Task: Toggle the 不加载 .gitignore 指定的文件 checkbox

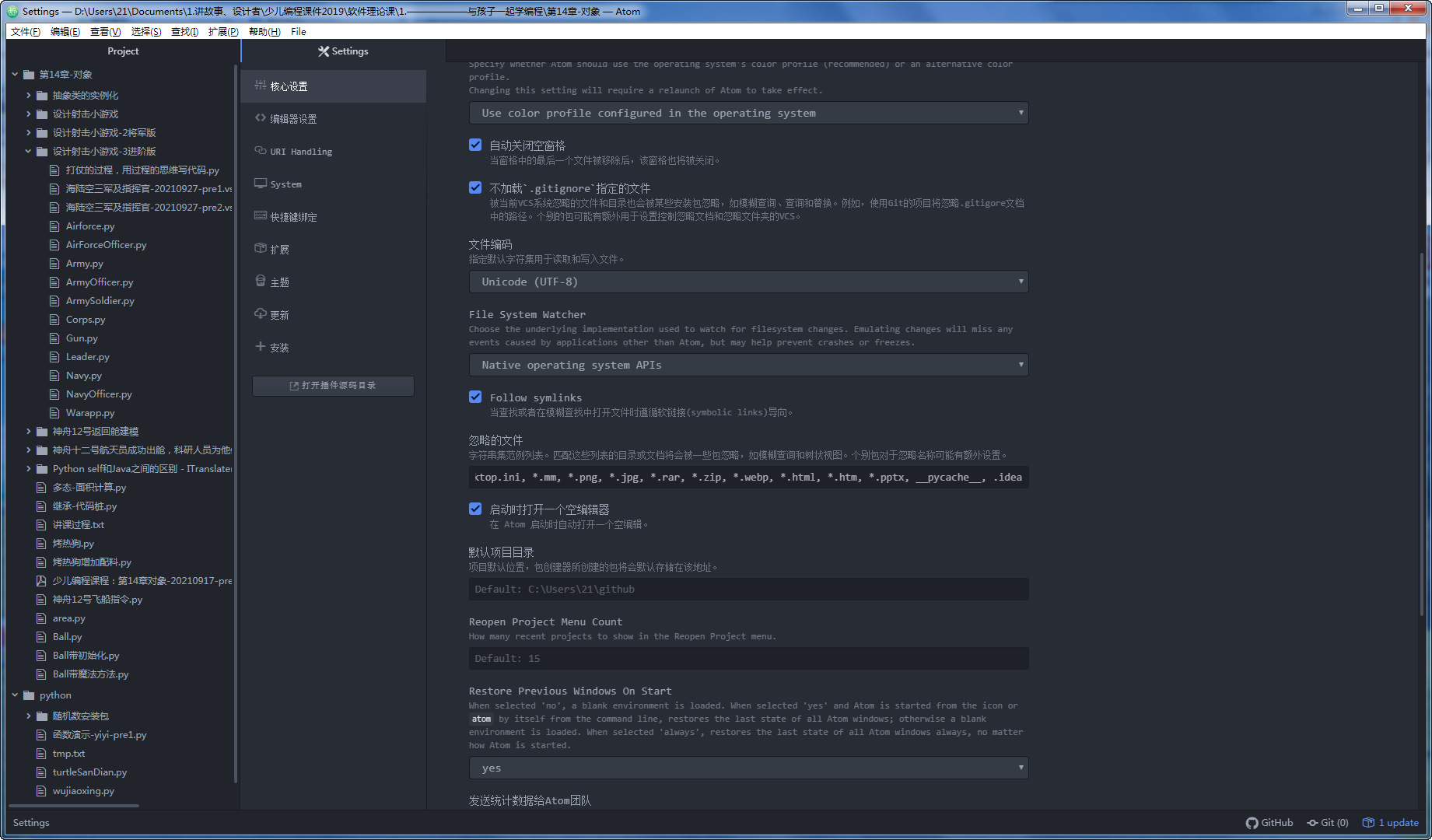Action: coord(475,187)
